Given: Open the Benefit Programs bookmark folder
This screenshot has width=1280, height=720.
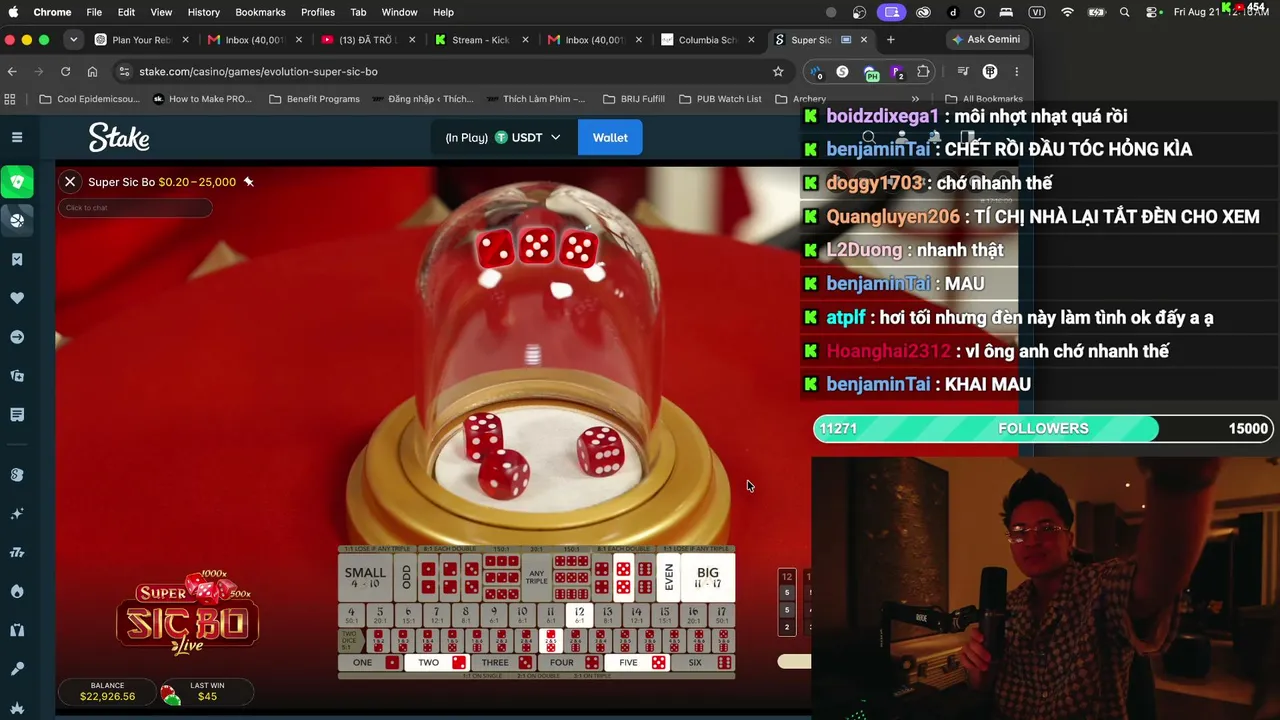Looking at the screenshot, I should point(314,99).
